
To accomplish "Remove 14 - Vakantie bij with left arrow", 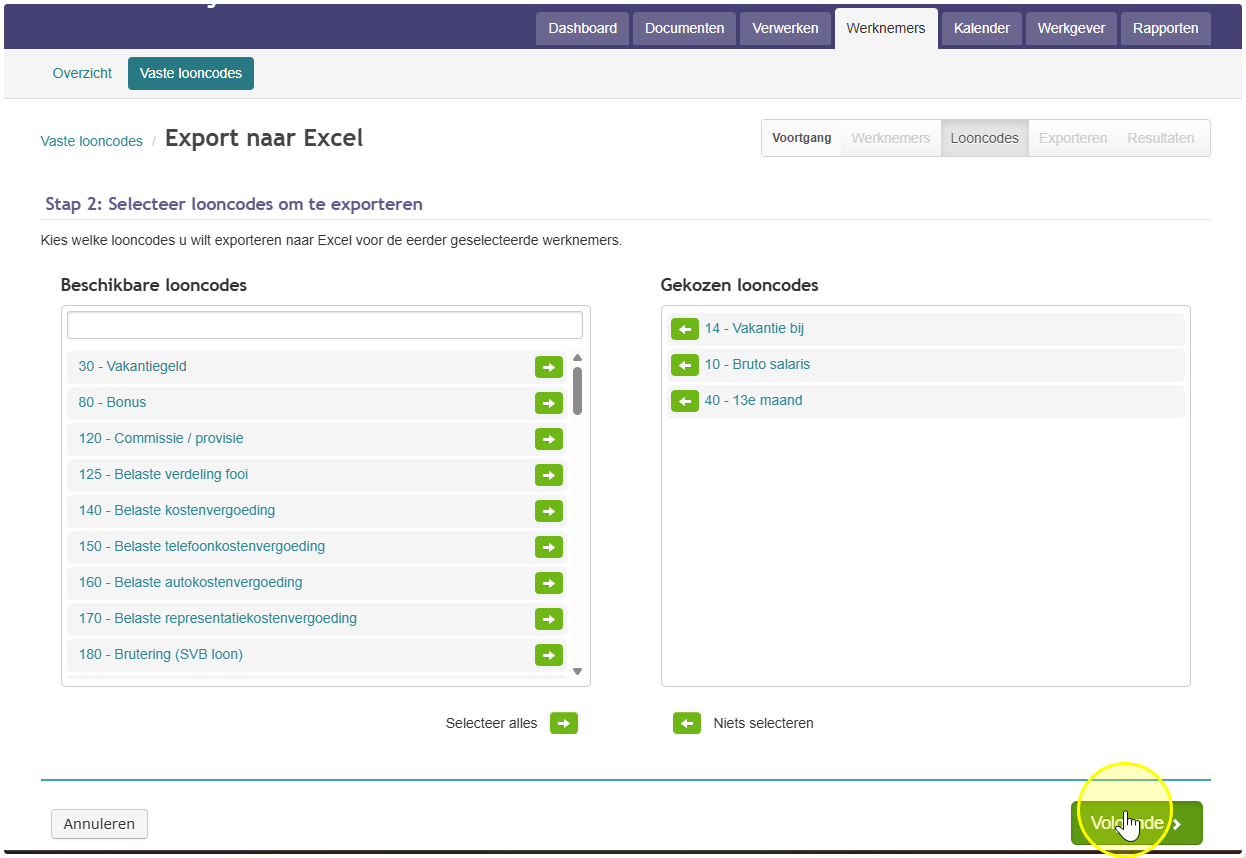I will click(x=685, y=329).
